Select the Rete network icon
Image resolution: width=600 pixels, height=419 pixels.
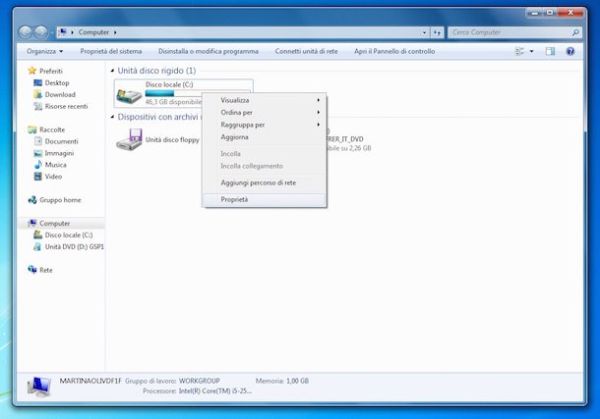point(33,270)
